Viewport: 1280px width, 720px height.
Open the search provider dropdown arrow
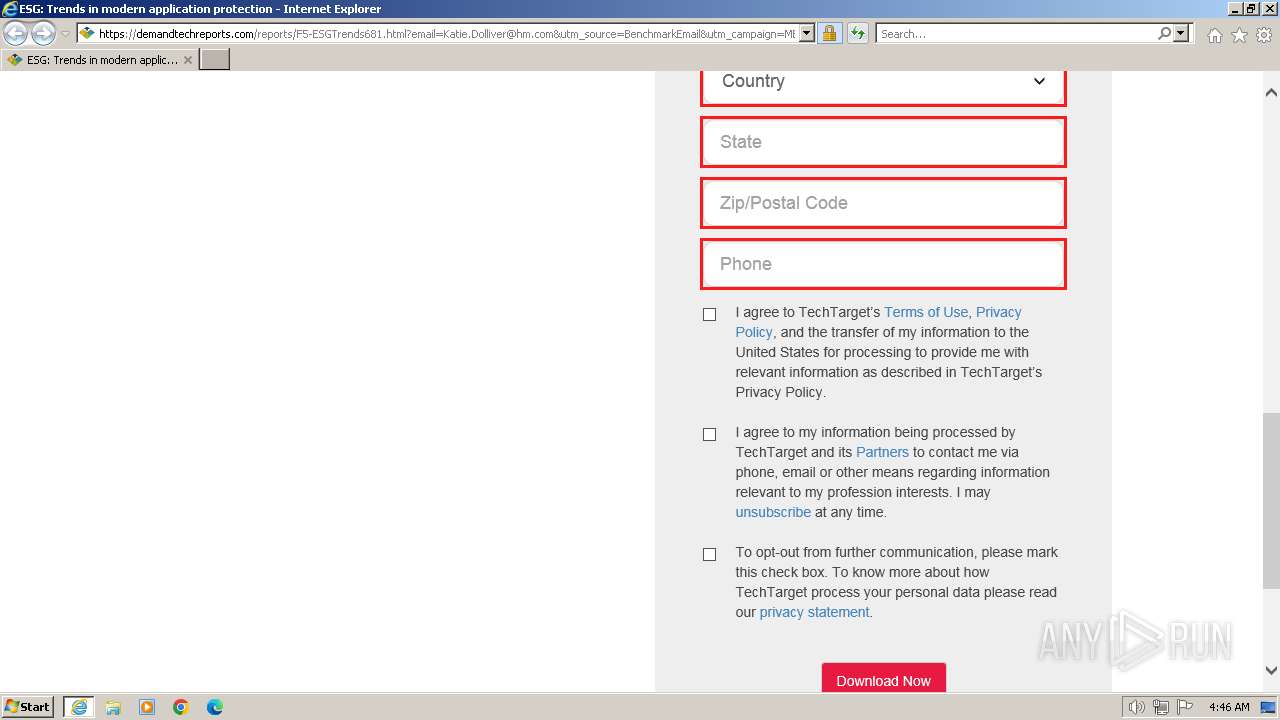[1181, 34]
